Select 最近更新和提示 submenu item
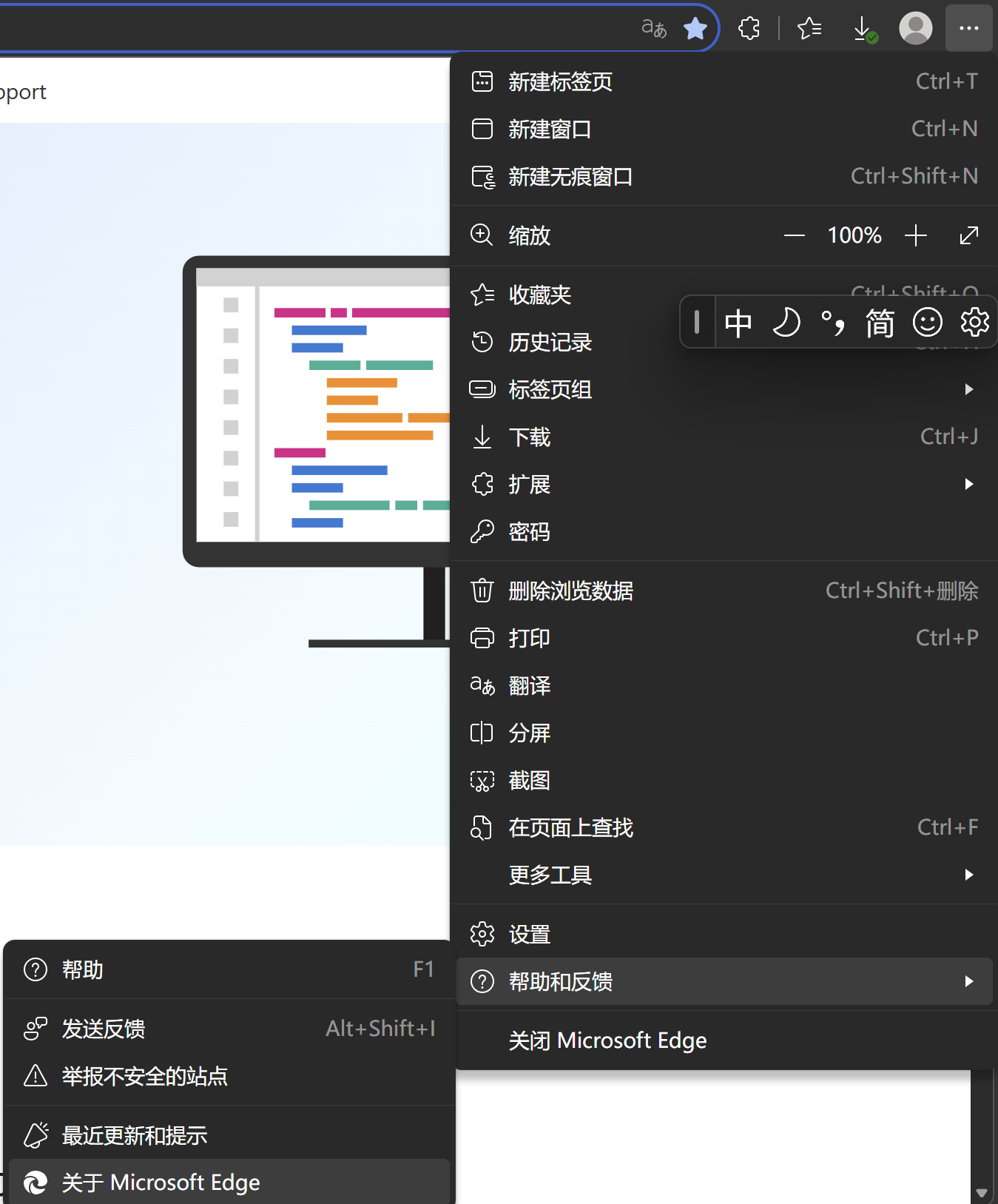The width and height of the screenshot is (998, 1204). click(229, 1135)
